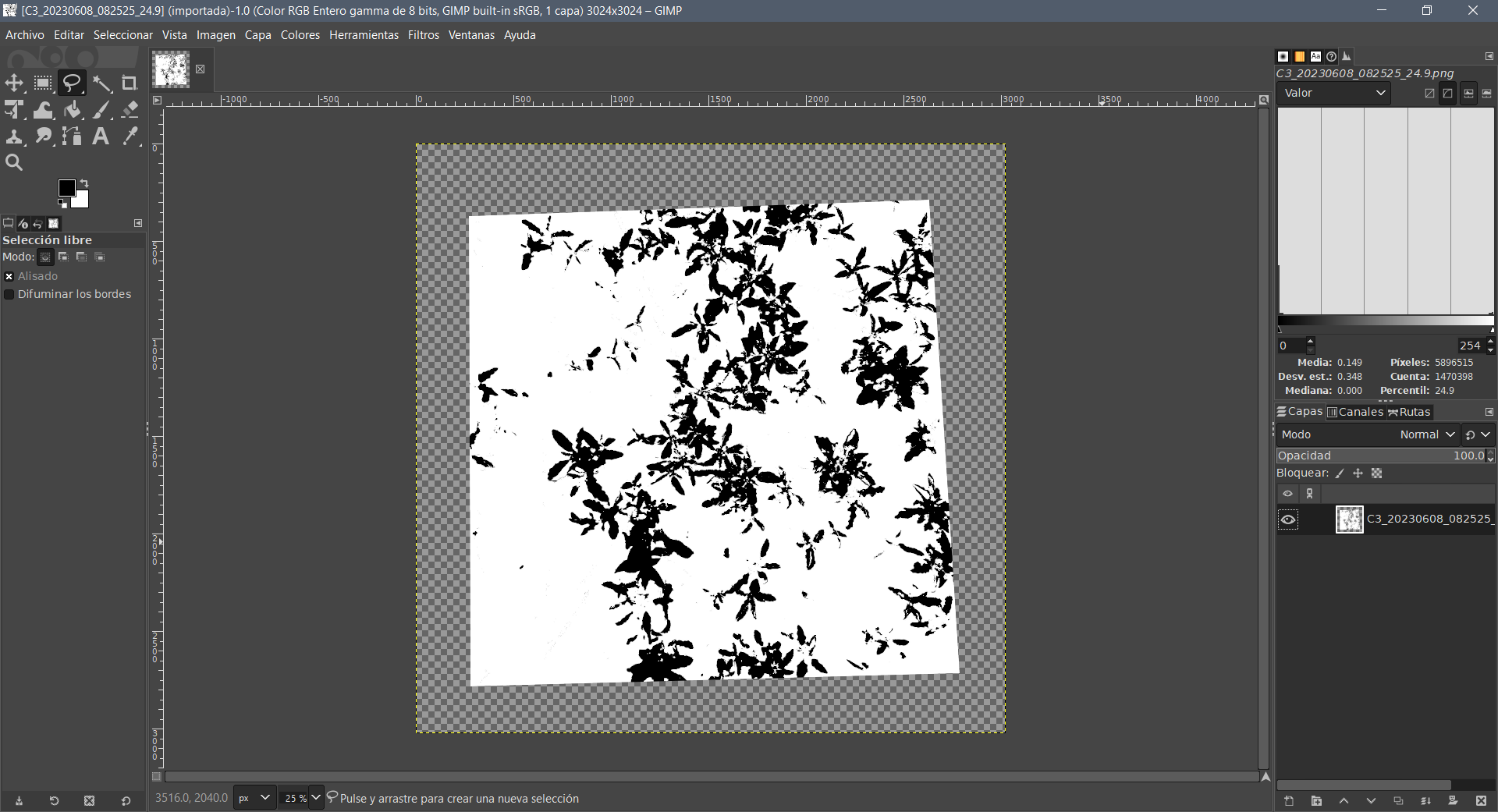The image size is (1498, 812).
Task: Switch to the Canales tab
Action: pos(1355,412)
